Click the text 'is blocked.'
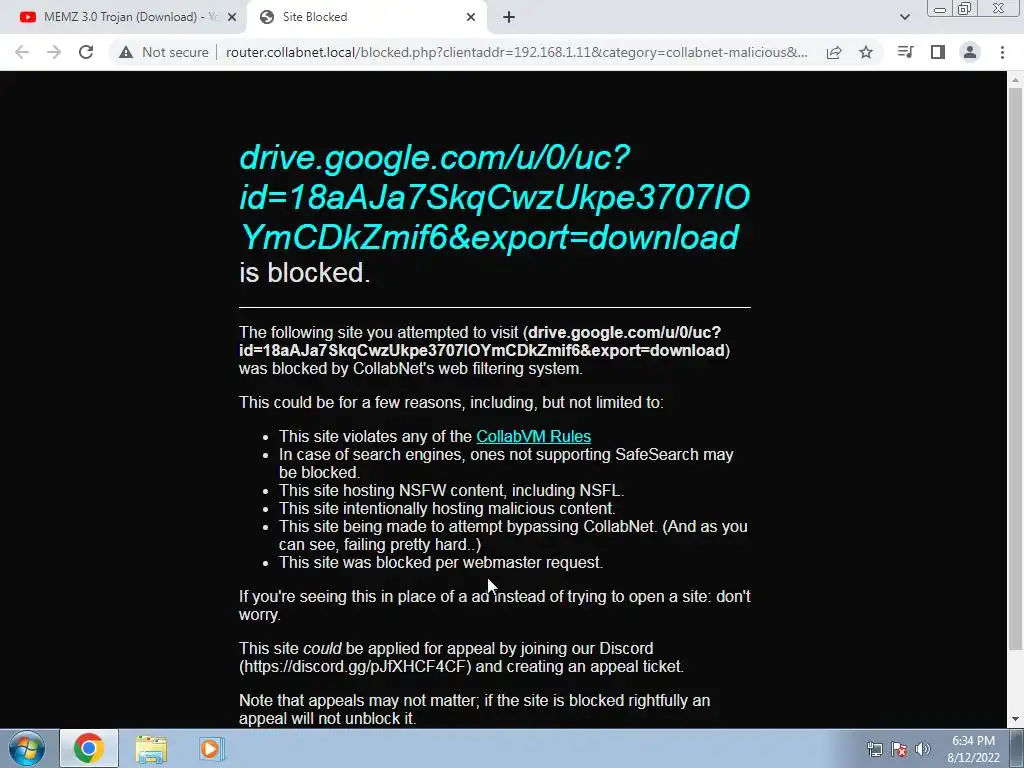This screenshot has height=768, width=1024. [304, 272]
